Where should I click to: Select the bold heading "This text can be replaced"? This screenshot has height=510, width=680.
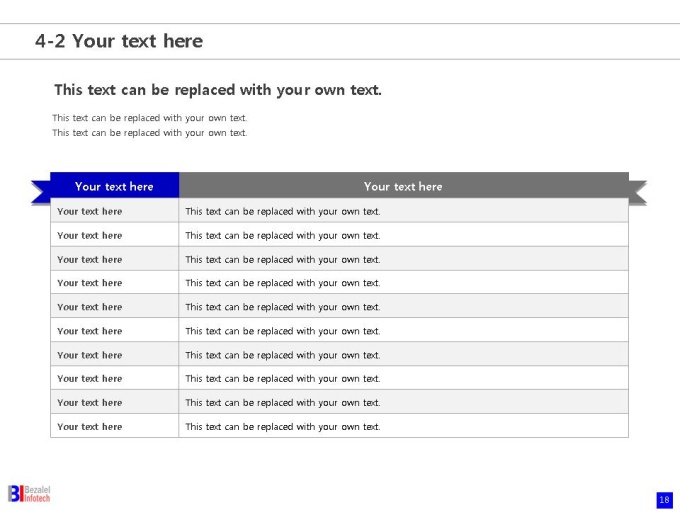(218, 90)
